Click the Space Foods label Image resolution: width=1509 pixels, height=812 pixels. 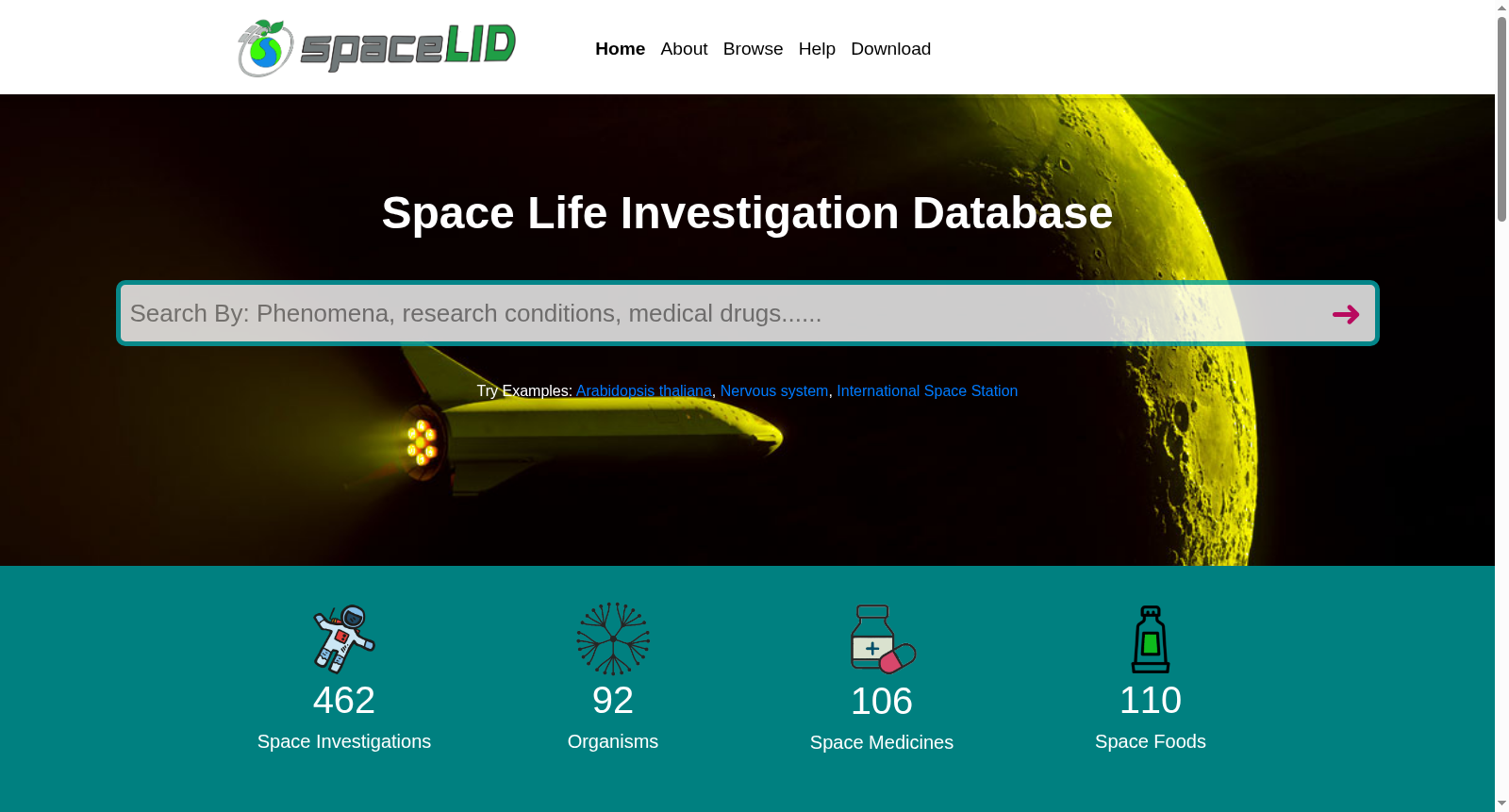pyautogui.click(x=1151, y=742)
